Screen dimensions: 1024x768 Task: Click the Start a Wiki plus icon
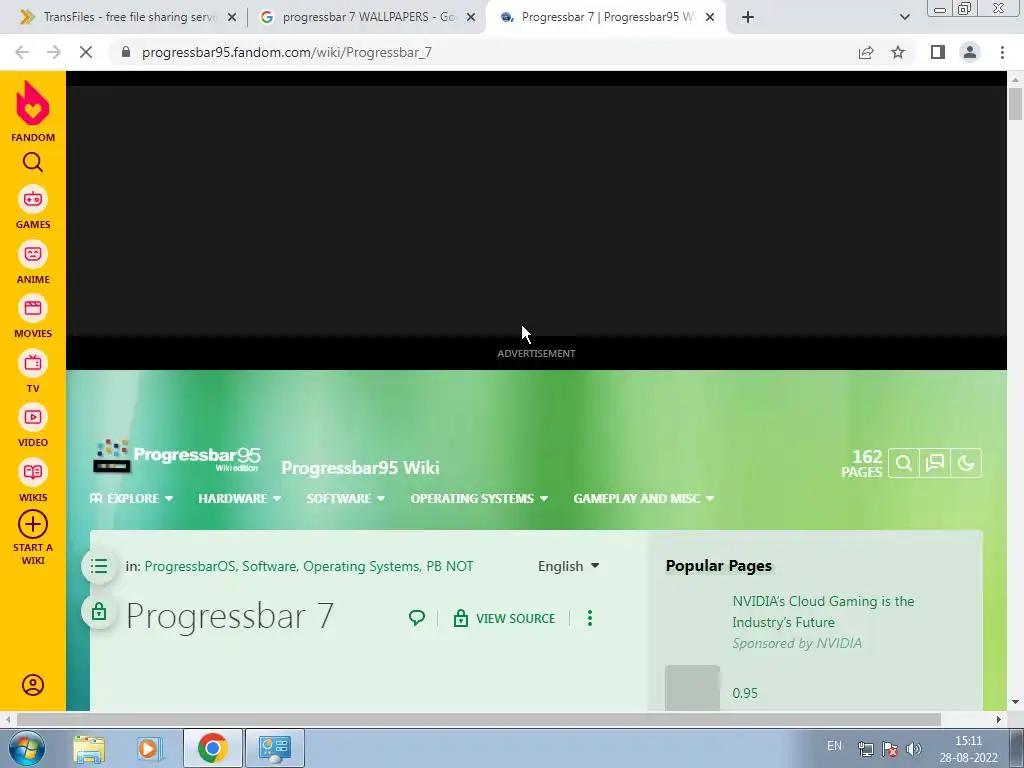pyautogui.click(x=33, y=524)
